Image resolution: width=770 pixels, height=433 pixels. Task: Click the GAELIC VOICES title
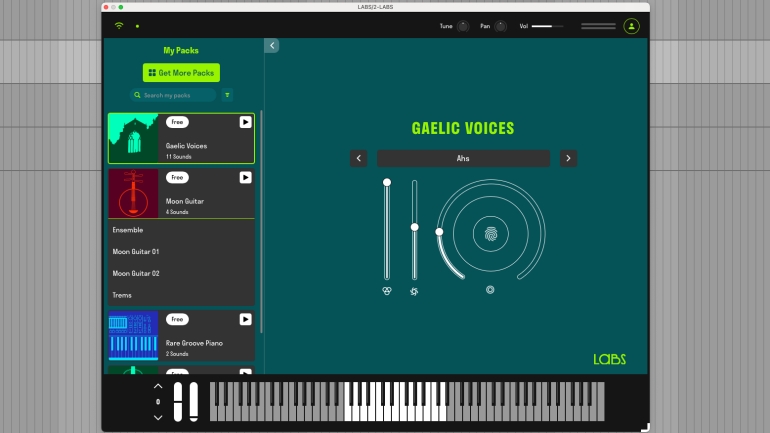463,128
